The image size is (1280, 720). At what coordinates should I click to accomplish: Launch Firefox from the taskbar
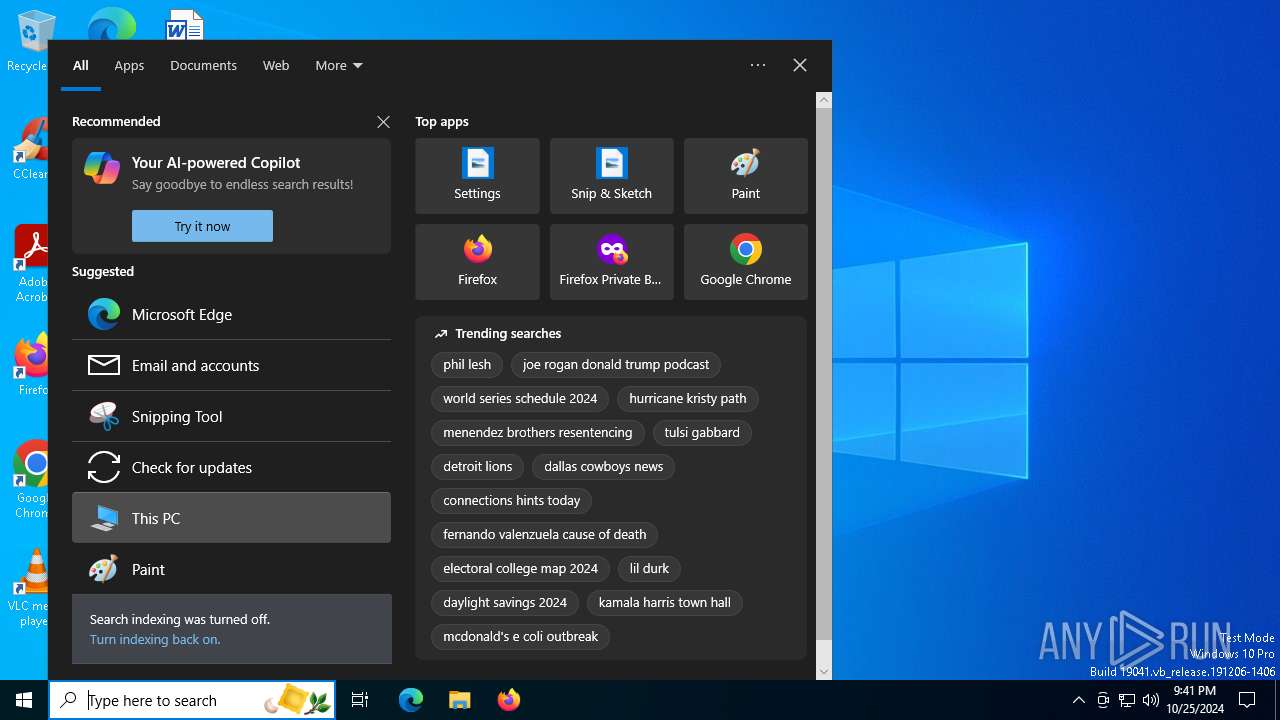509,700
